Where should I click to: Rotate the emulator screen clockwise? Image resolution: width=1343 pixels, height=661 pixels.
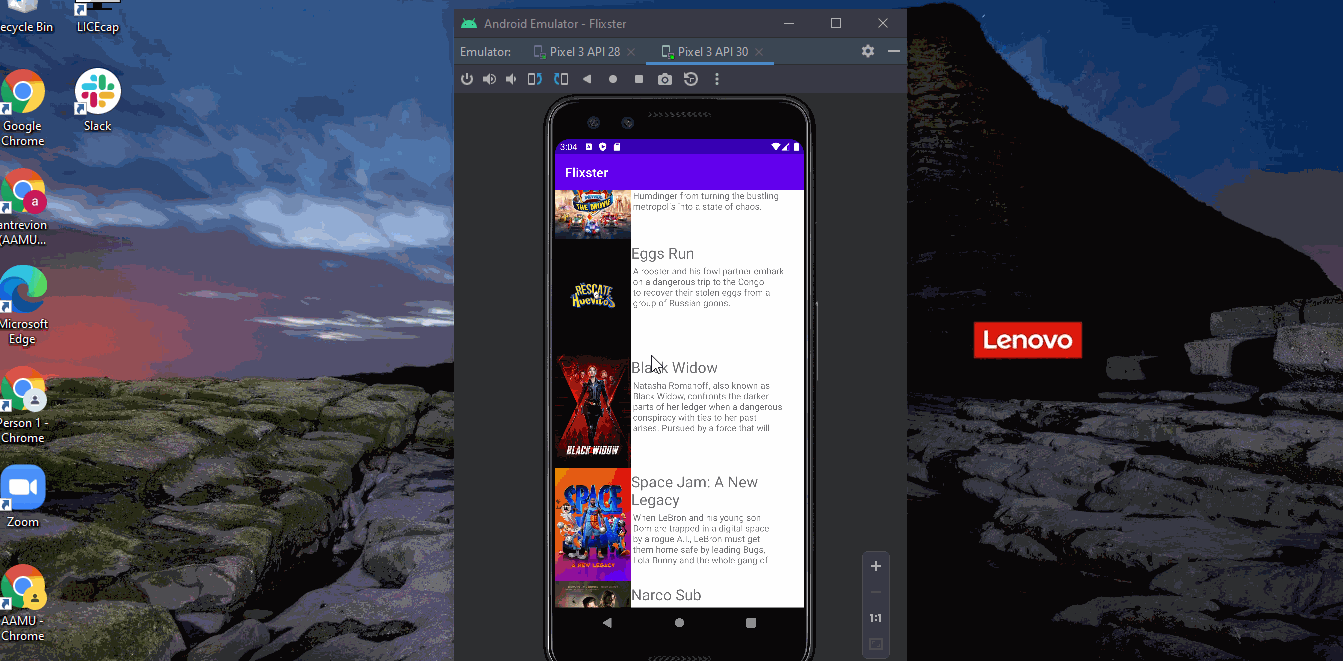(561, 79)
